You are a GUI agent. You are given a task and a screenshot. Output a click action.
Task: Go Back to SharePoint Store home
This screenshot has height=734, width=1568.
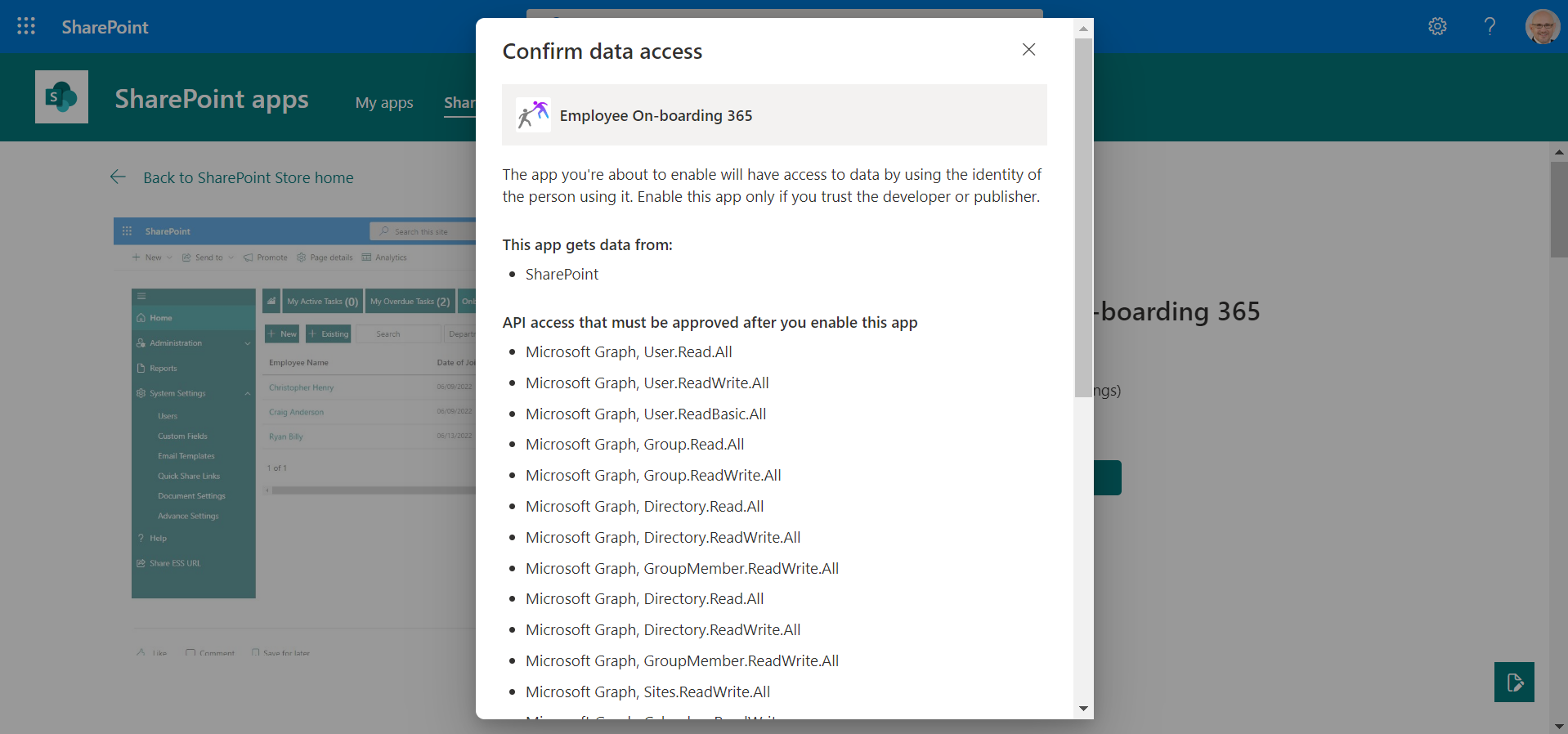249,177
